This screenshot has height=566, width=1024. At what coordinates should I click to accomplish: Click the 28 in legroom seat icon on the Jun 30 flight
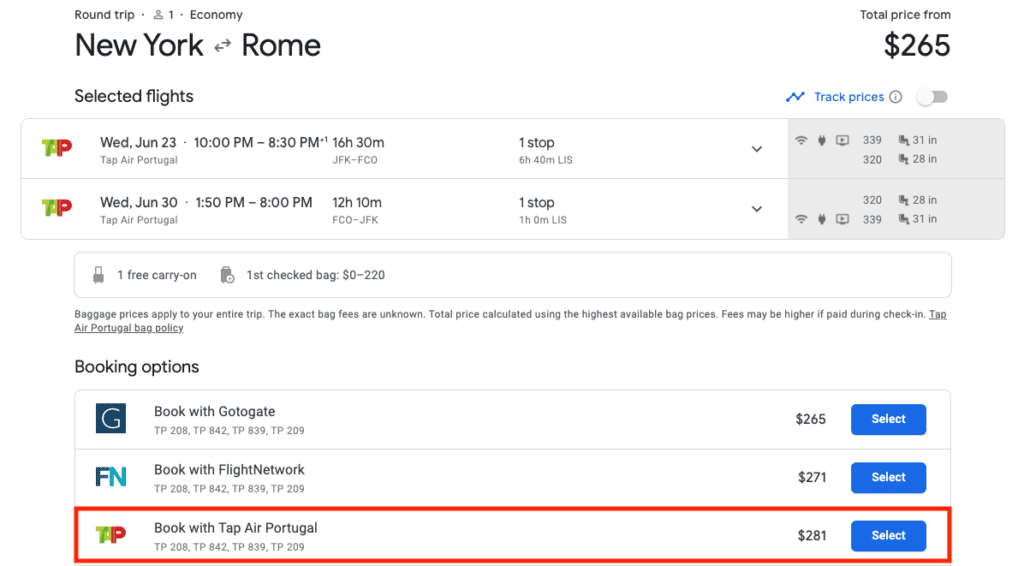(x=904, y=200)
